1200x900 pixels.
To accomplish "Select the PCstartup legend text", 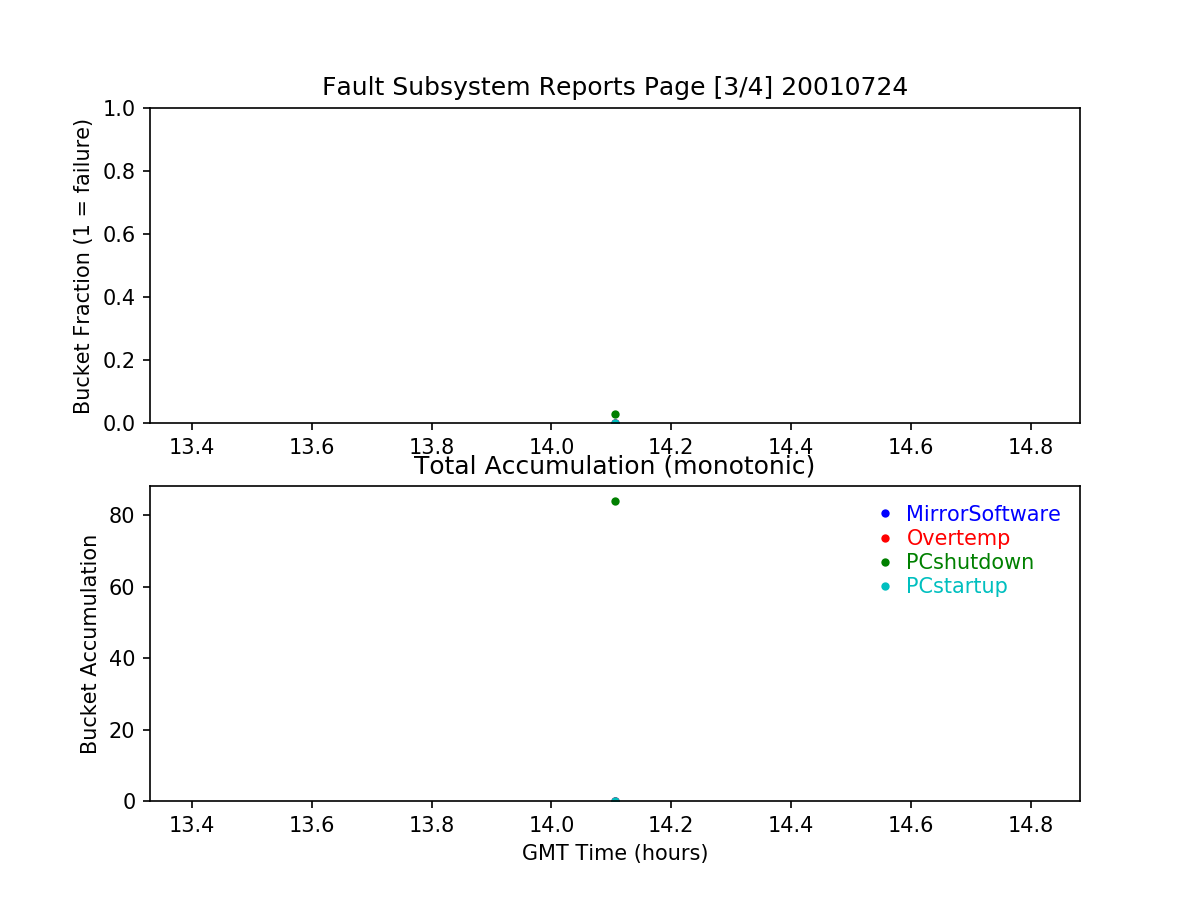I will pos(956,586).
